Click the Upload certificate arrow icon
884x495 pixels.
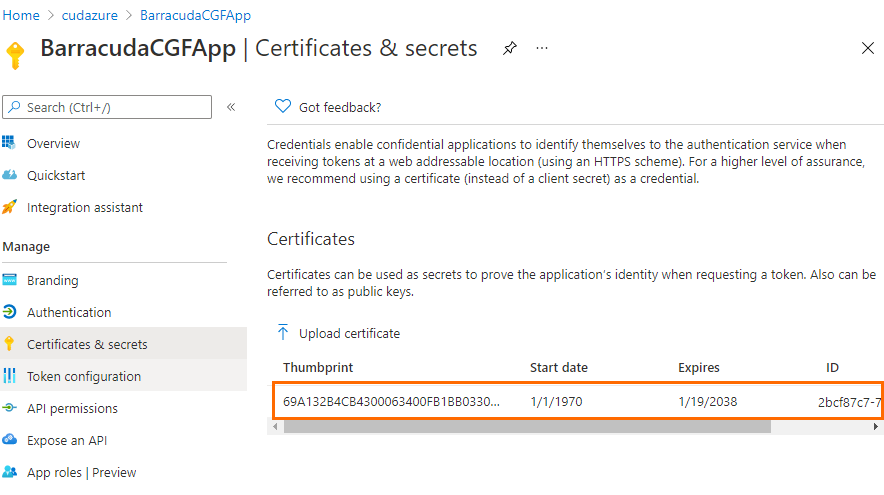click(283, 333)
